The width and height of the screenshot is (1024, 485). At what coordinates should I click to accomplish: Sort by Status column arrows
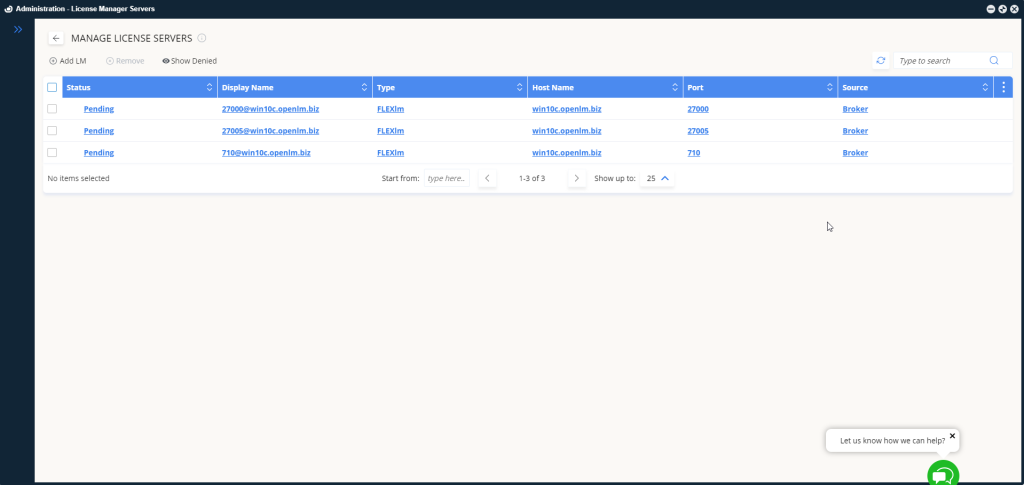click(209, 88)
